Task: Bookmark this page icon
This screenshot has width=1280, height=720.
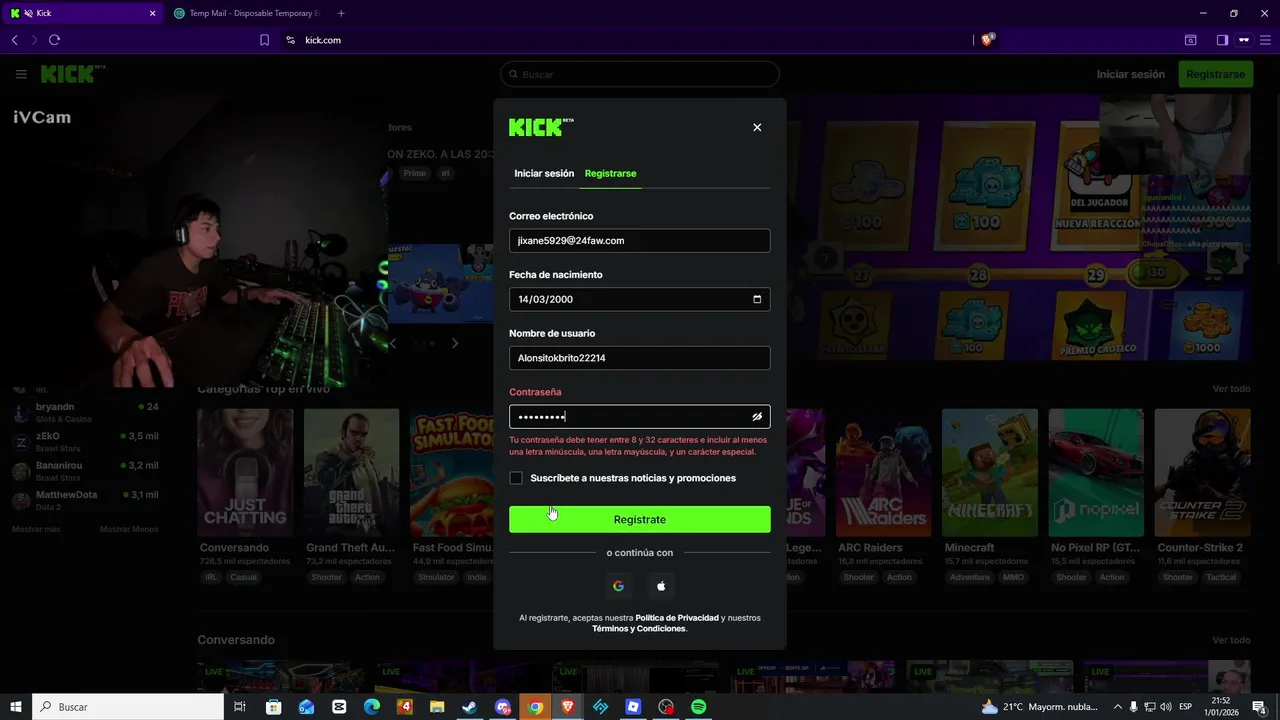Action: 264,40
